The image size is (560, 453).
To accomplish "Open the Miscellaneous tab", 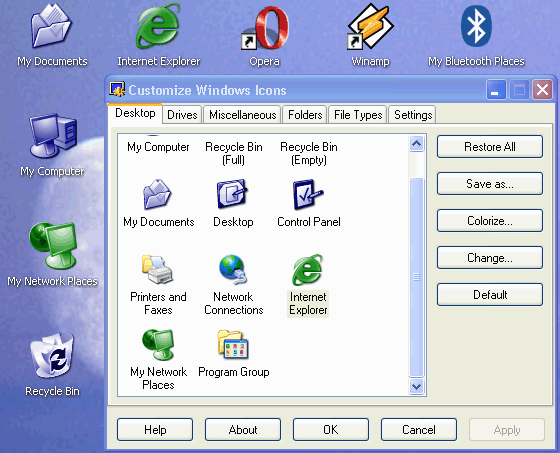I will tap(242, 115).
